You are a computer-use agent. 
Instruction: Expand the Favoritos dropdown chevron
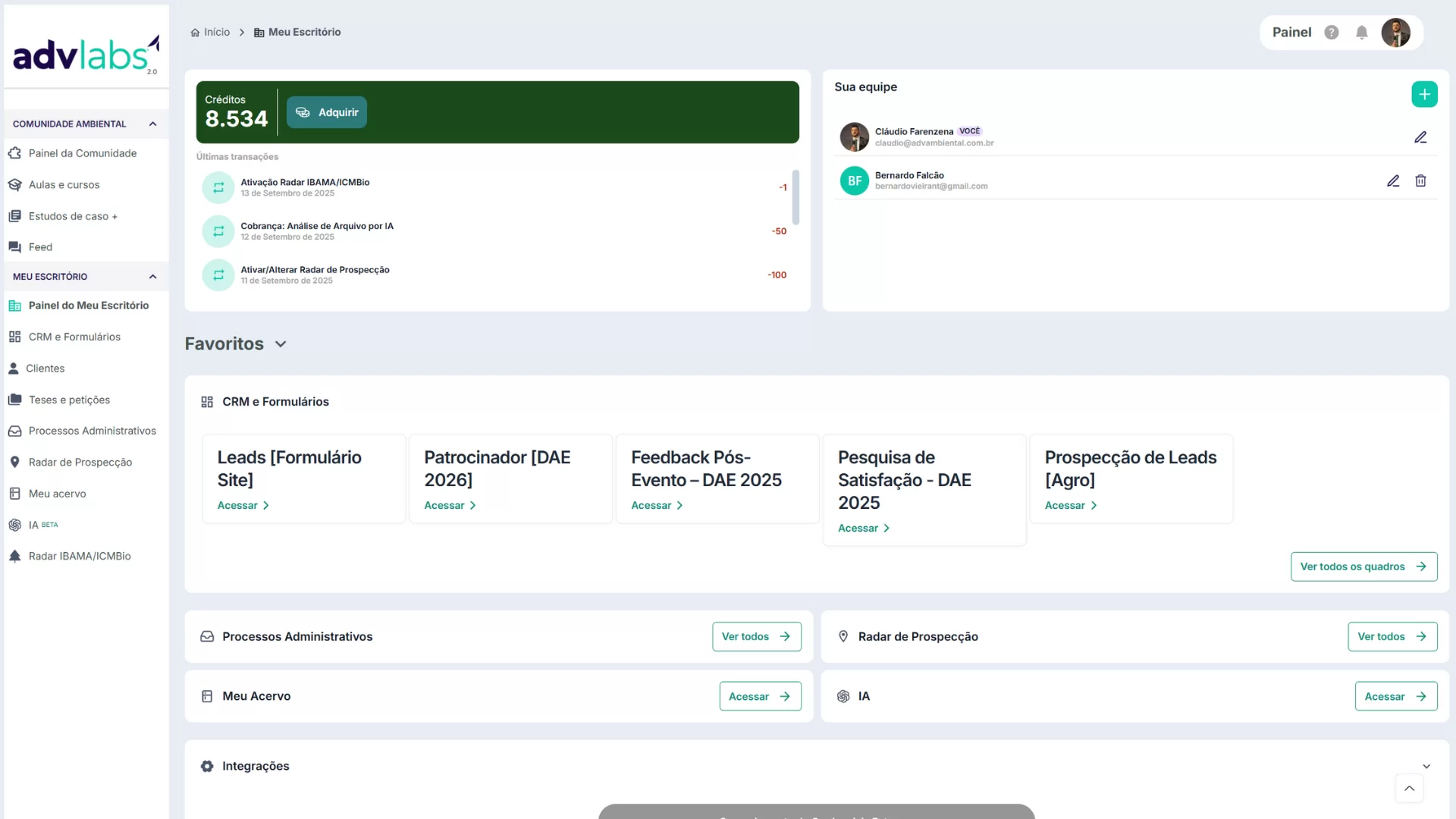pos(281,344)
